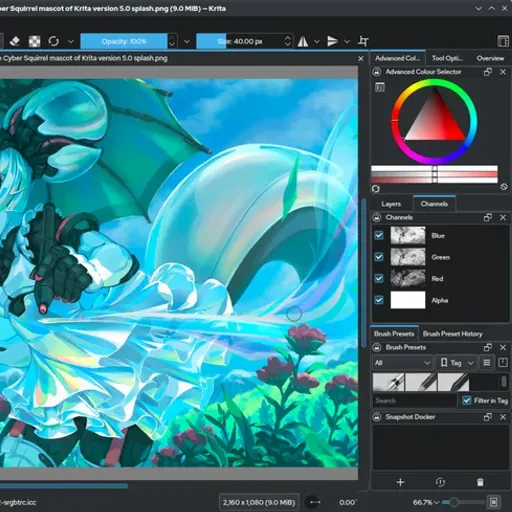512x512 pixels.
Task: Open the dropdown after the Opacity slider
Action: tap(187, 42)
